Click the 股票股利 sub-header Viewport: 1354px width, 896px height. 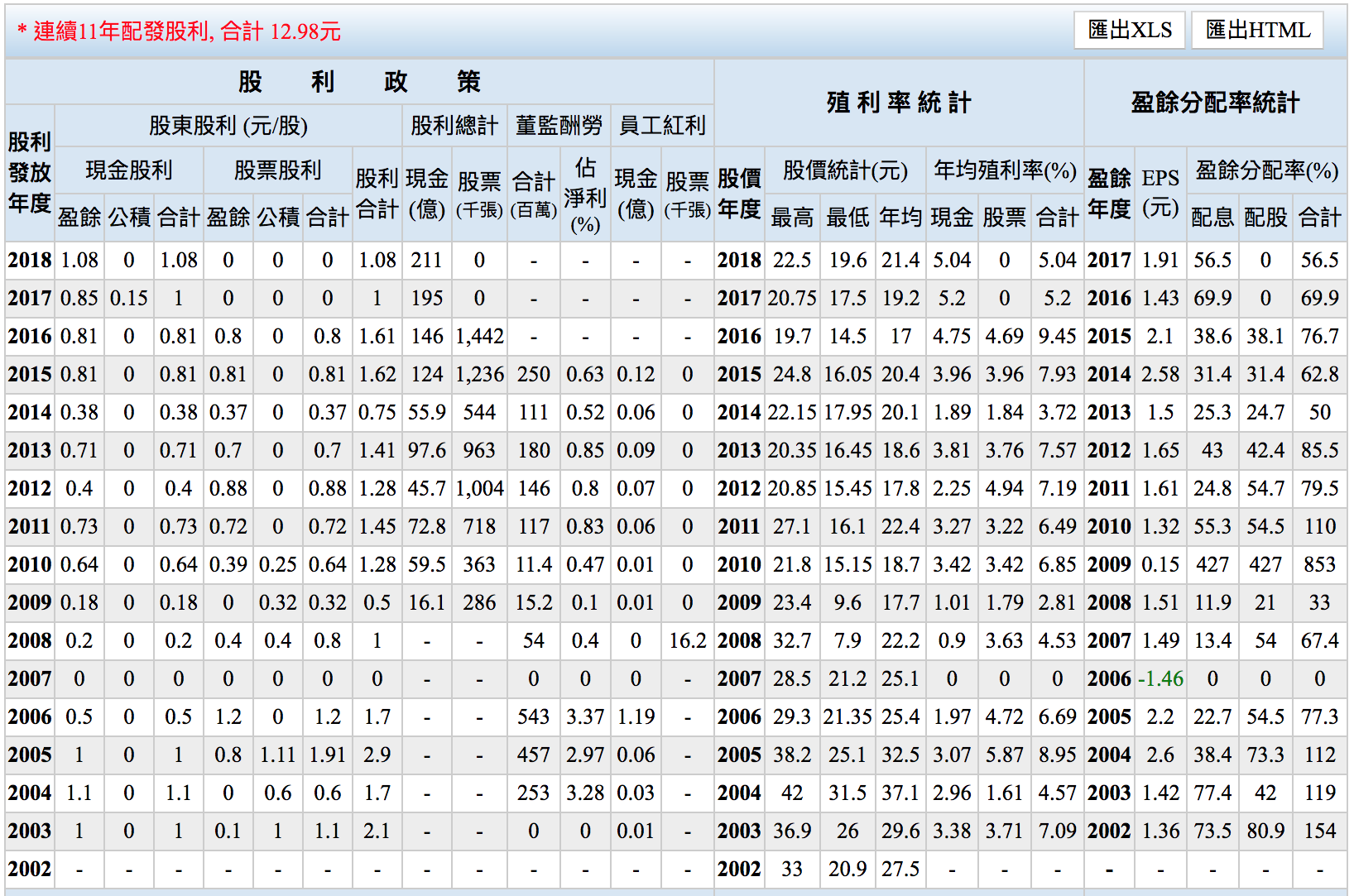[277, 170]
